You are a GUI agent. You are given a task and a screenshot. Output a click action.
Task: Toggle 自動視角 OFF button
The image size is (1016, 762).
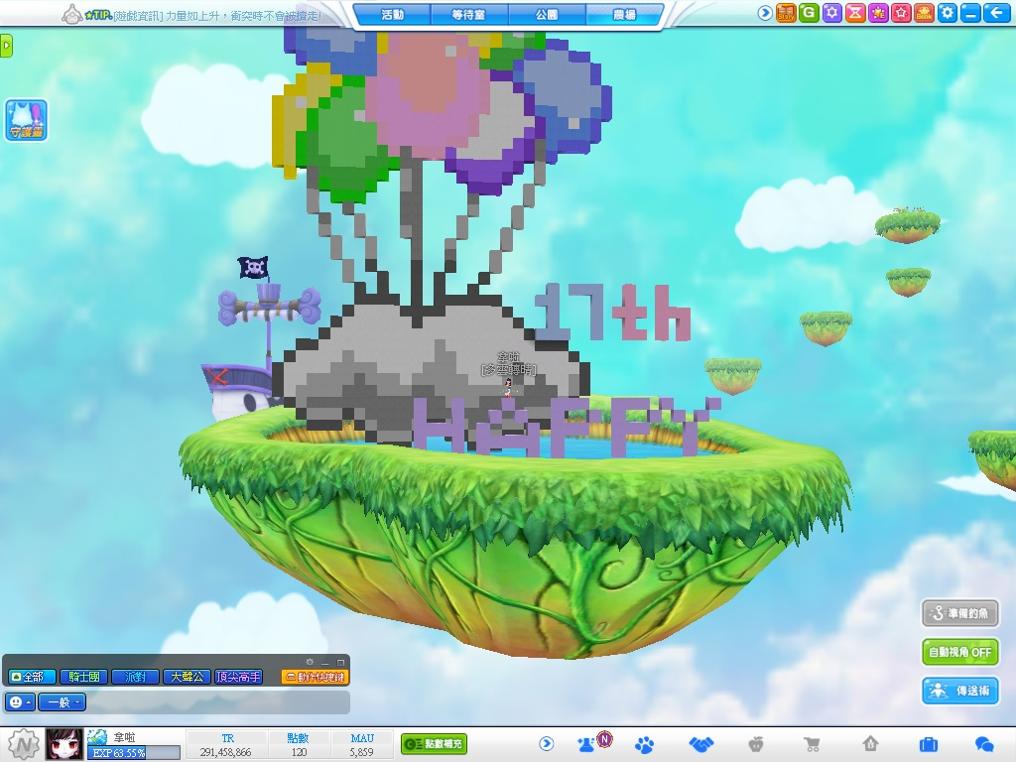(960, 652)
